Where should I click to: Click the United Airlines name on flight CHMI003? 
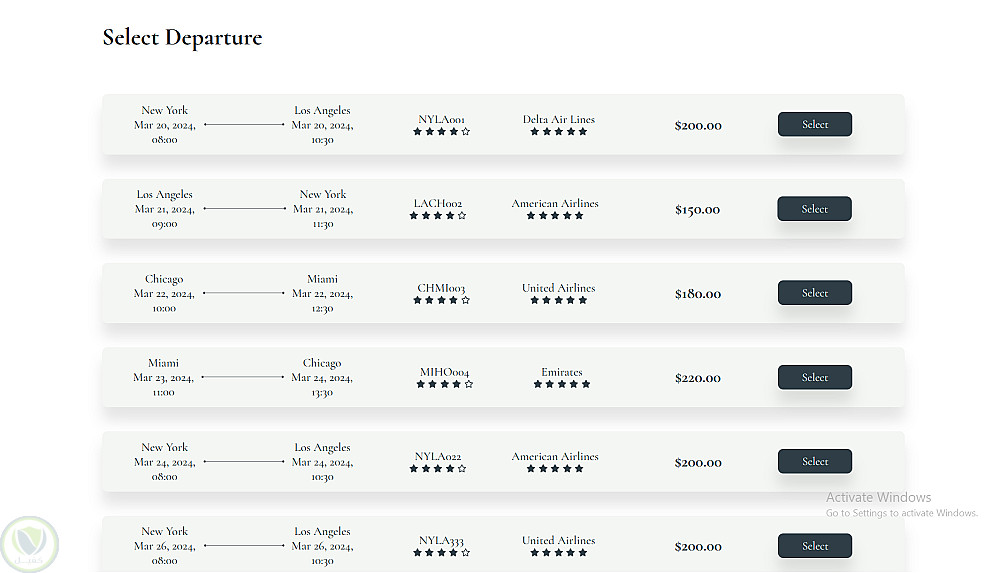(558, 288)
